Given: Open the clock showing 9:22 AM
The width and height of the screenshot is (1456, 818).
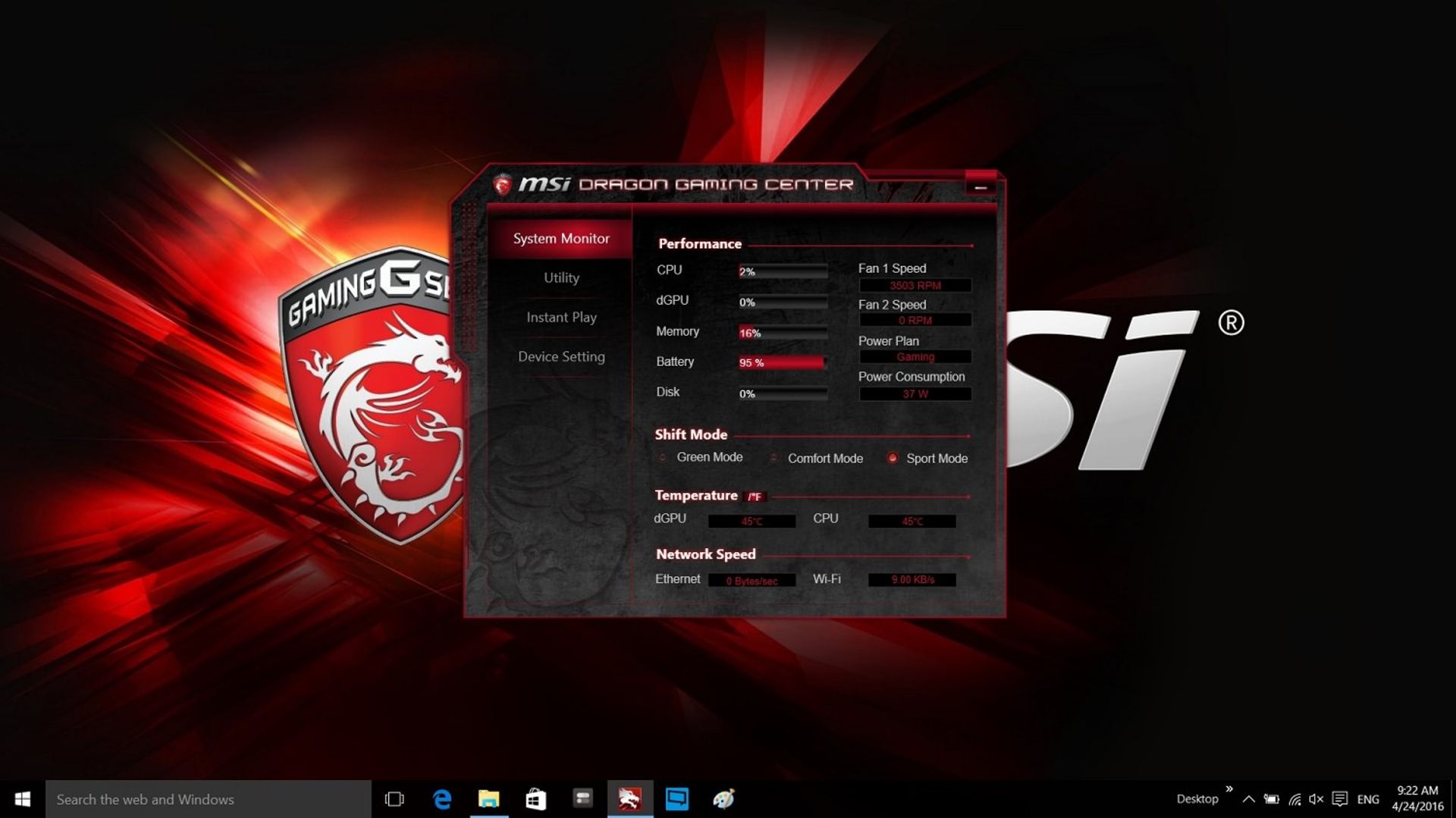Looking at the screenshot, I should click(x=1417, y=799).
